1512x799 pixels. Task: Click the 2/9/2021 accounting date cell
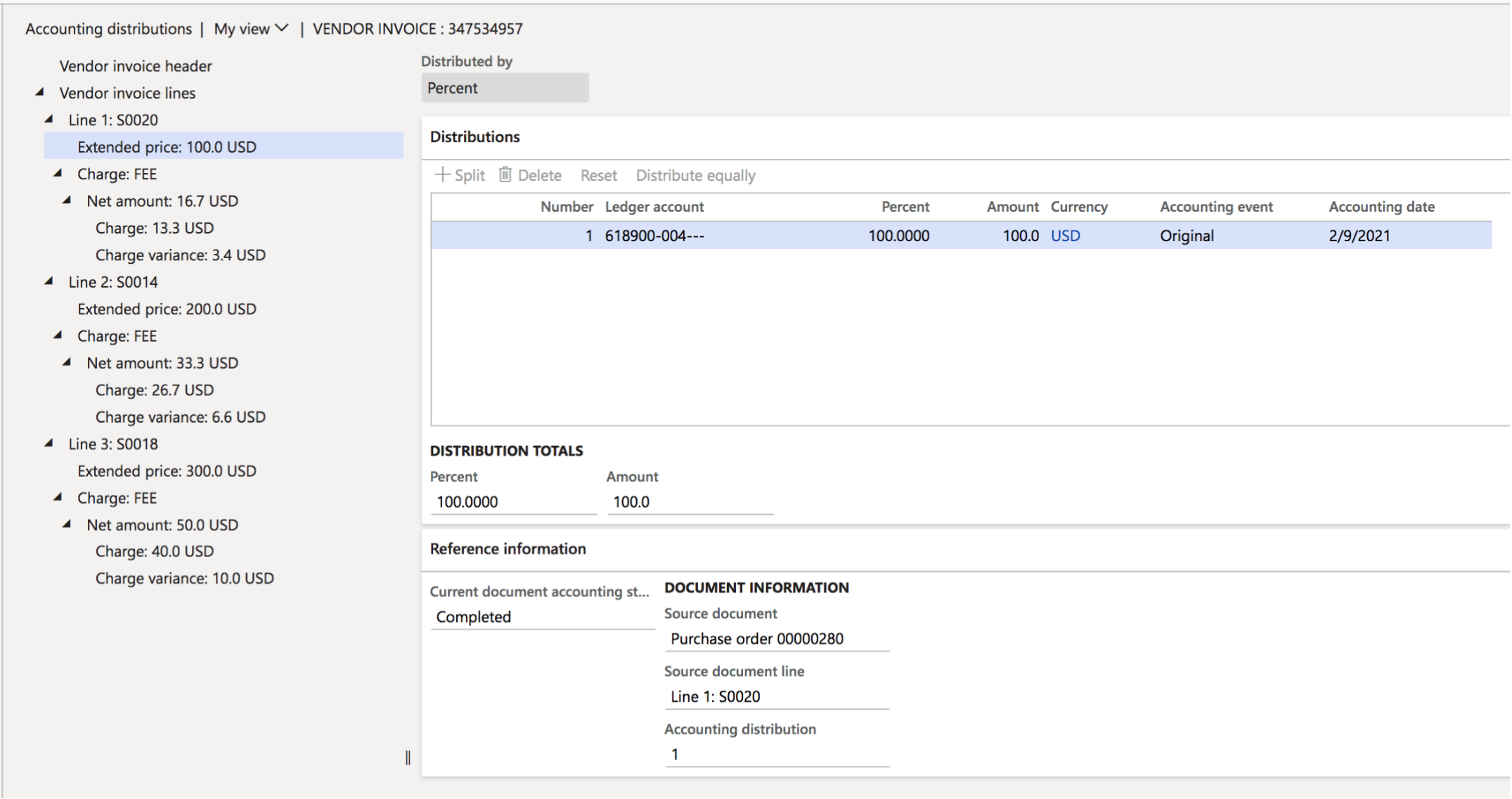(1359, 236)
